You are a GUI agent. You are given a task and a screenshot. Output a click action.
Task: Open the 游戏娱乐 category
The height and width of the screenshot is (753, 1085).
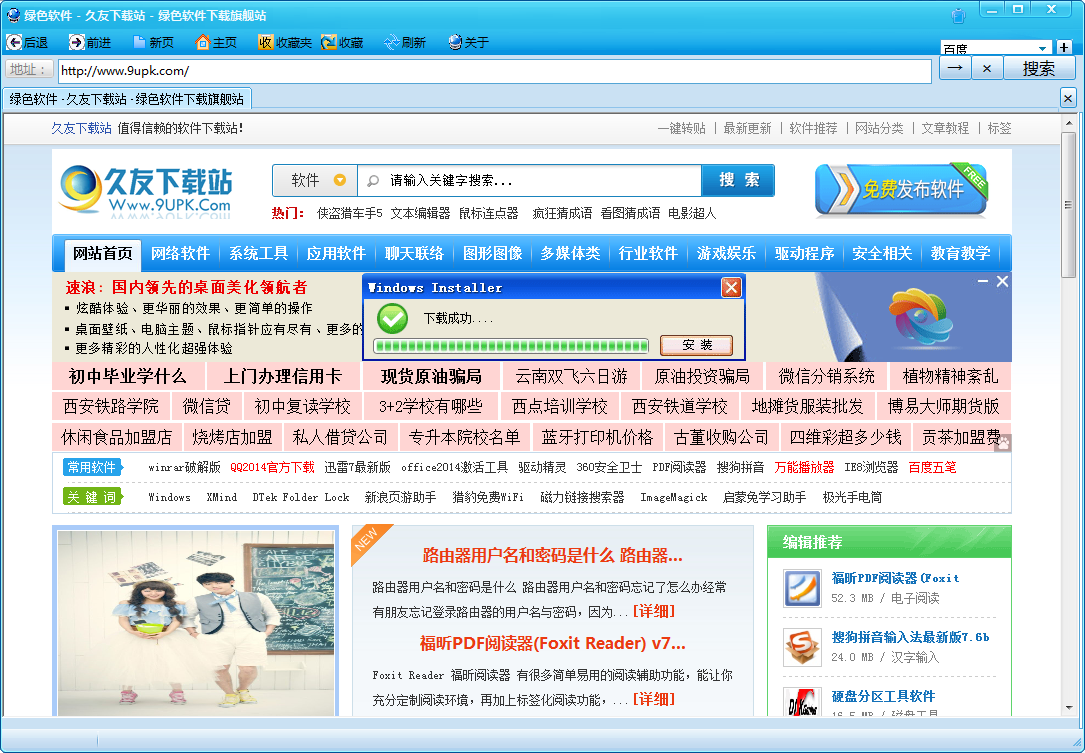coord(727,253)
